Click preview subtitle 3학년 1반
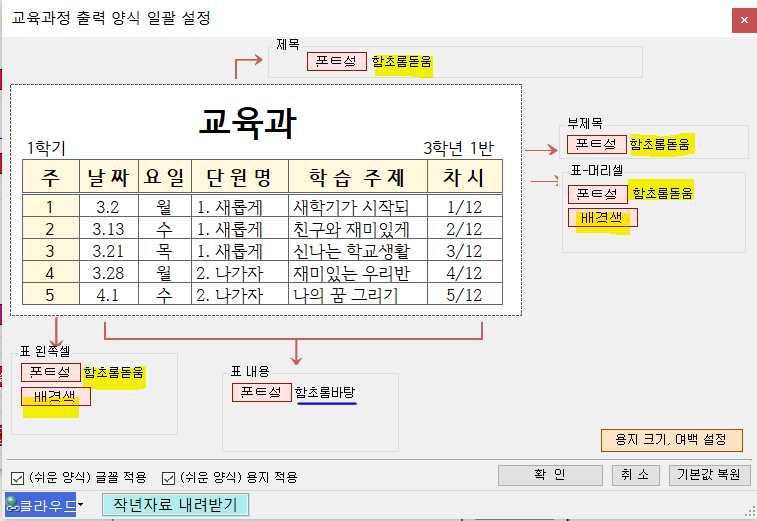Image resolution: width=757 pixels, height=521 pixels. 459,148
